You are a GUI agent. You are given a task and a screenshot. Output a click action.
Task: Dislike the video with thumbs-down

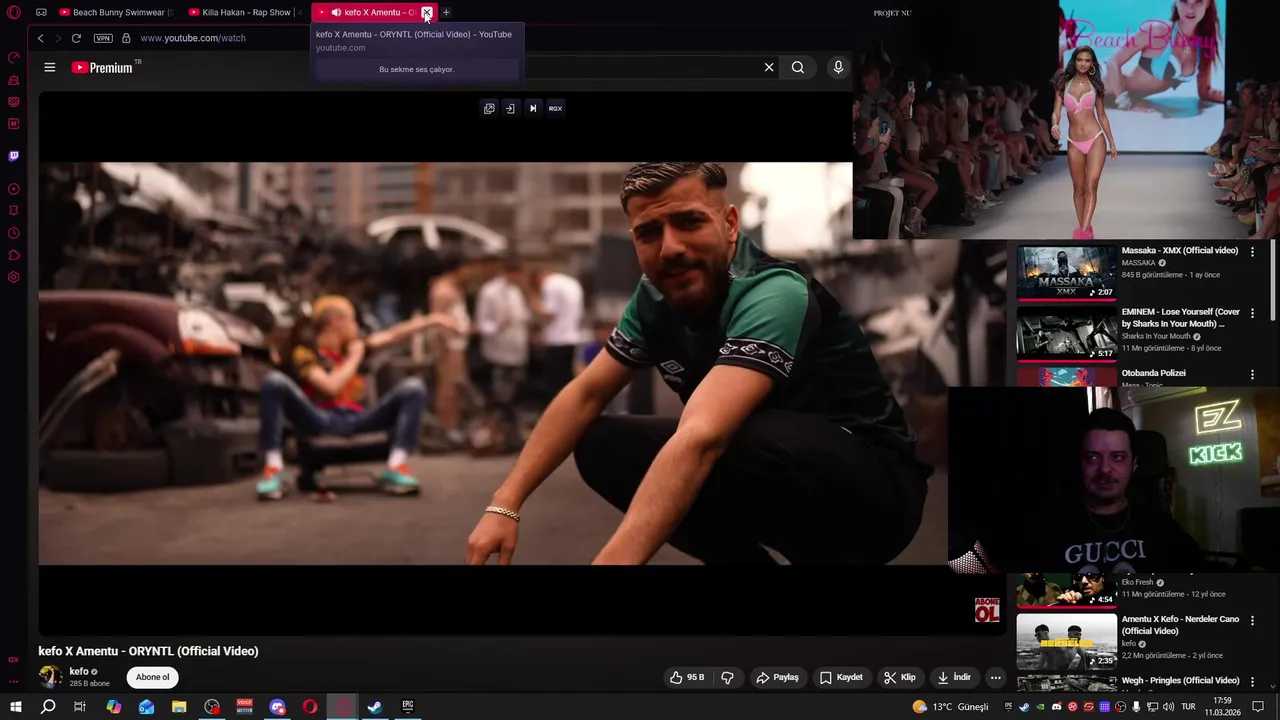click(x=727, y=677)
